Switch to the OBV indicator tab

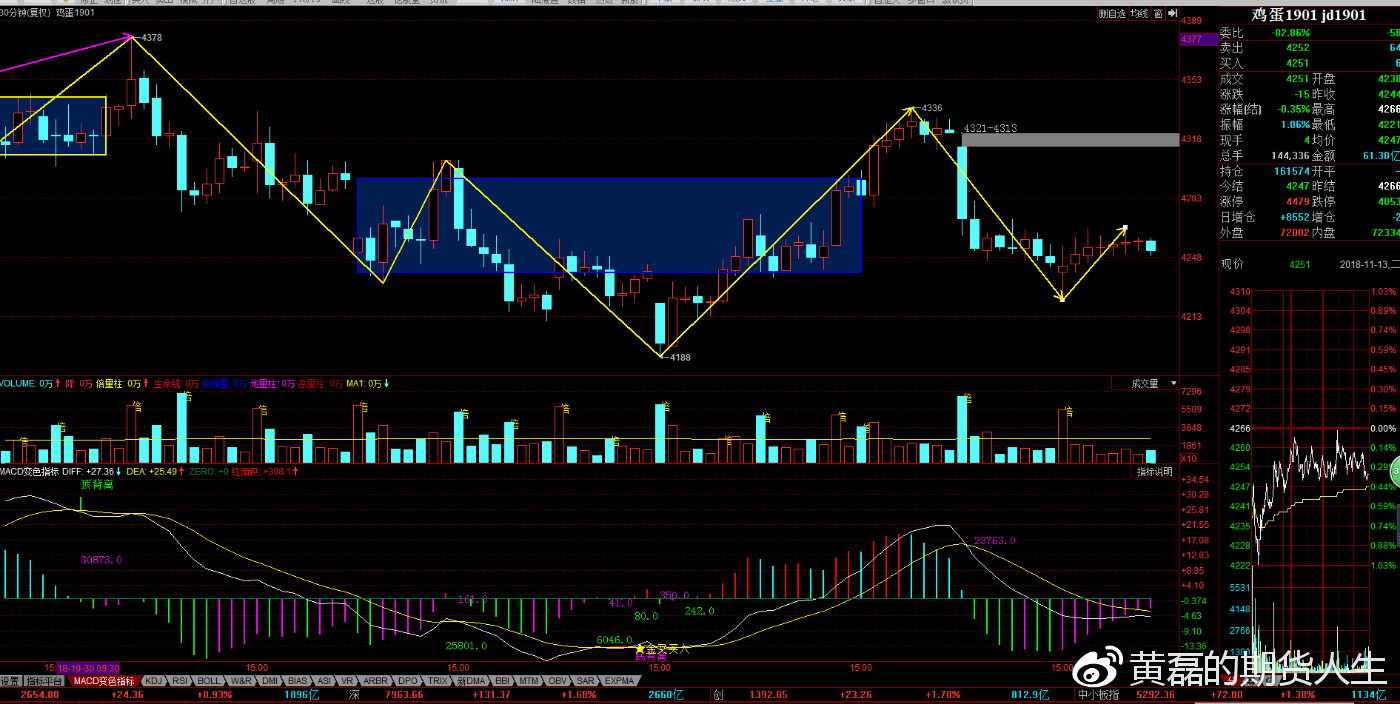tap(558, 681)
